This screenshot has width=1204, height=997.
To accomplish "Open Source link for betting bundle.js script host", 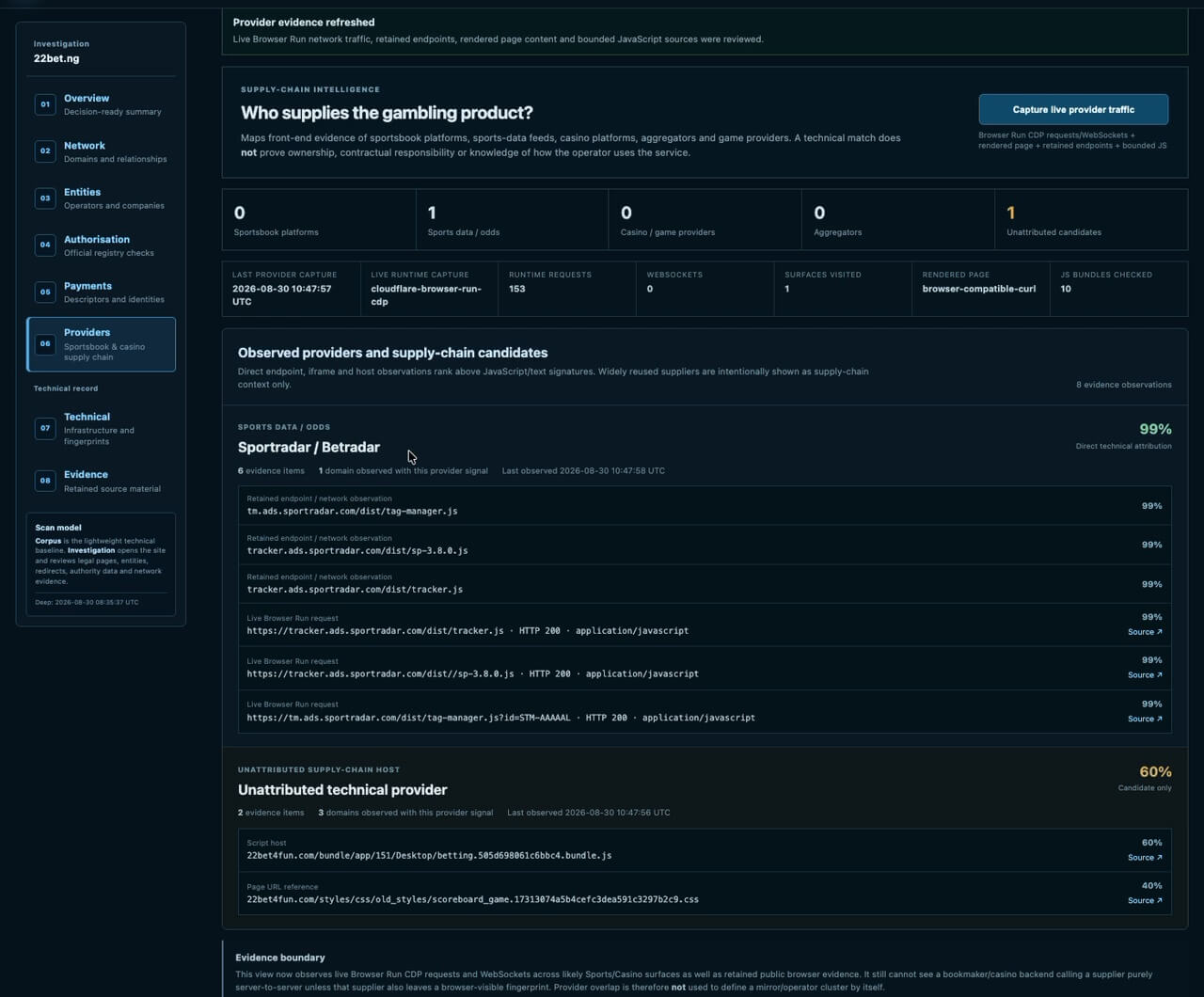I will pyautogui.click(x=1145, y=857).
